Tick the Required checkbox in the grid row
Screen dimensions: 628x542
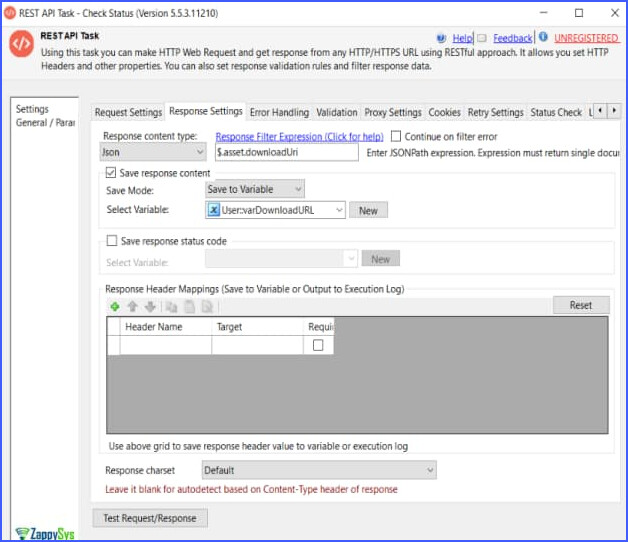tap(318, 345)
